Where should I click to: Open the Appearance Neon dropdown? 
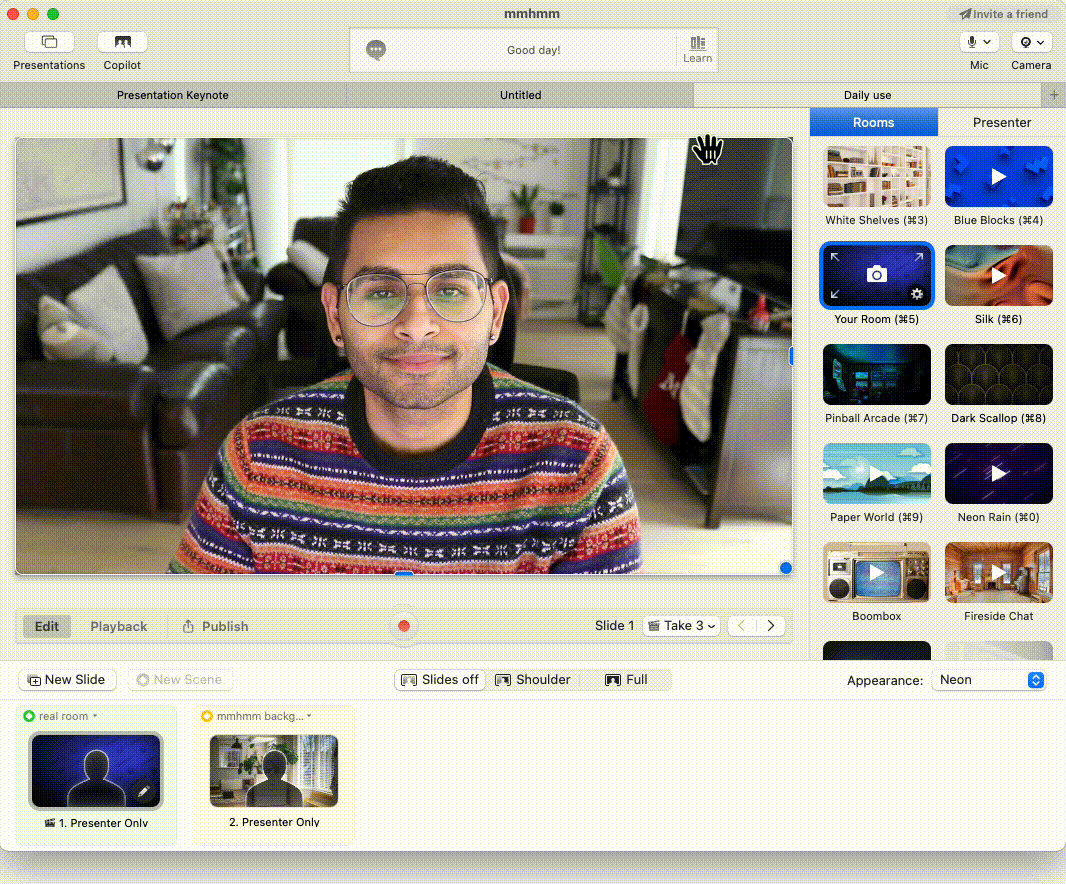tap(989, 680)
